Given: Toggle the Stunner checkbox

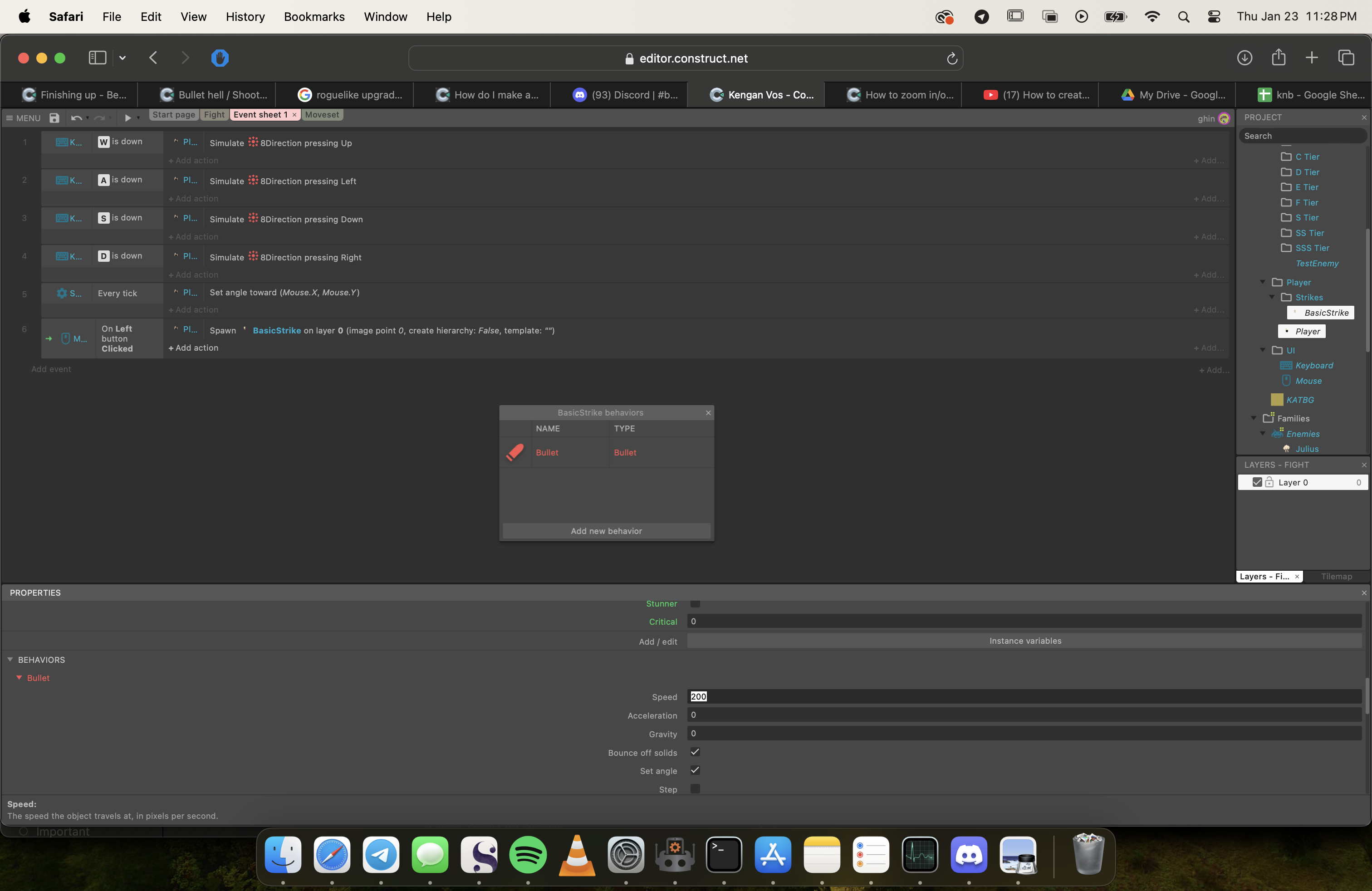Looking at the screenshot, I should (695, 603).
